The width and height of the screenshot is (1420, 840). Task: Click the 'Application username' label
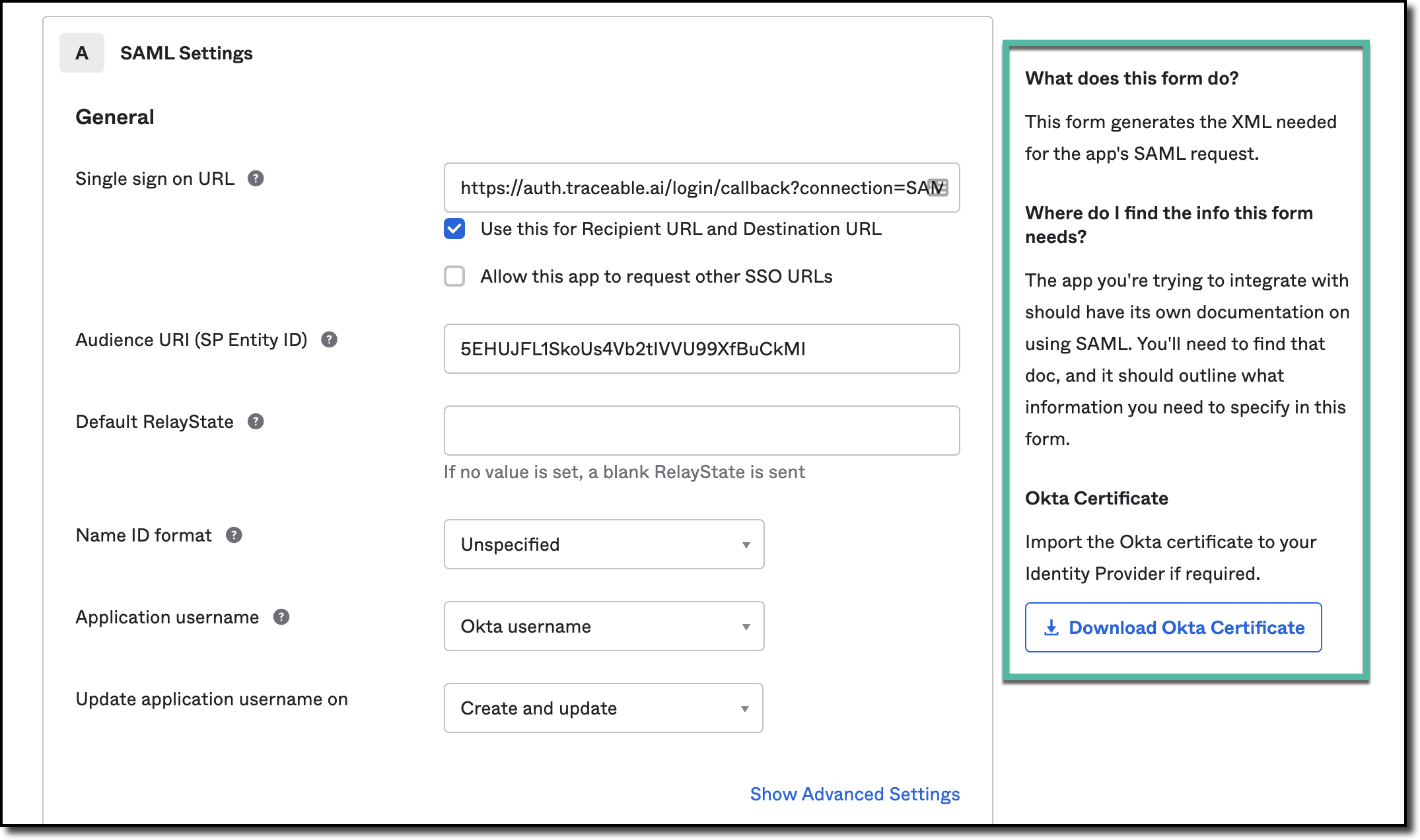click(167, 617)
